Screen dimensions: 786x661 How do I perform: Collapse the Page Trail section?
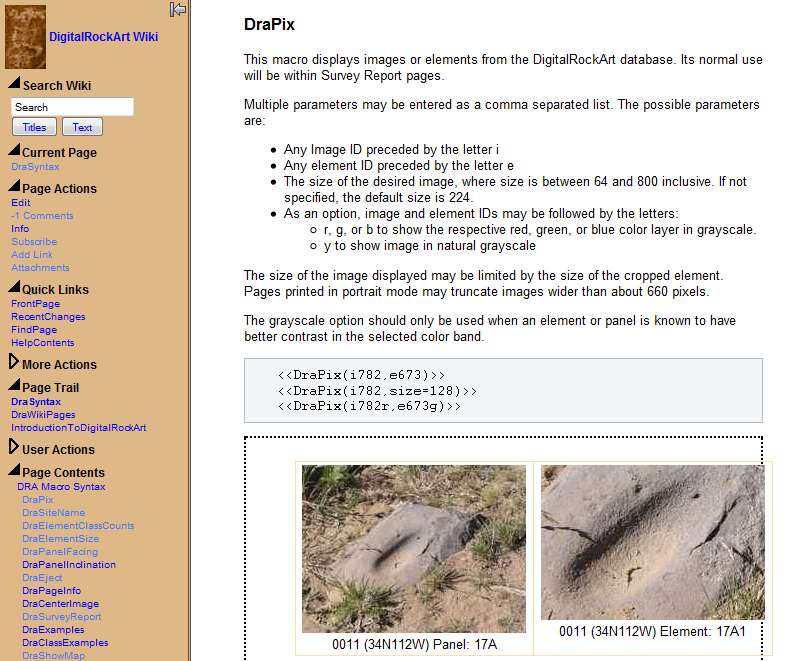(x=14, y=387)
